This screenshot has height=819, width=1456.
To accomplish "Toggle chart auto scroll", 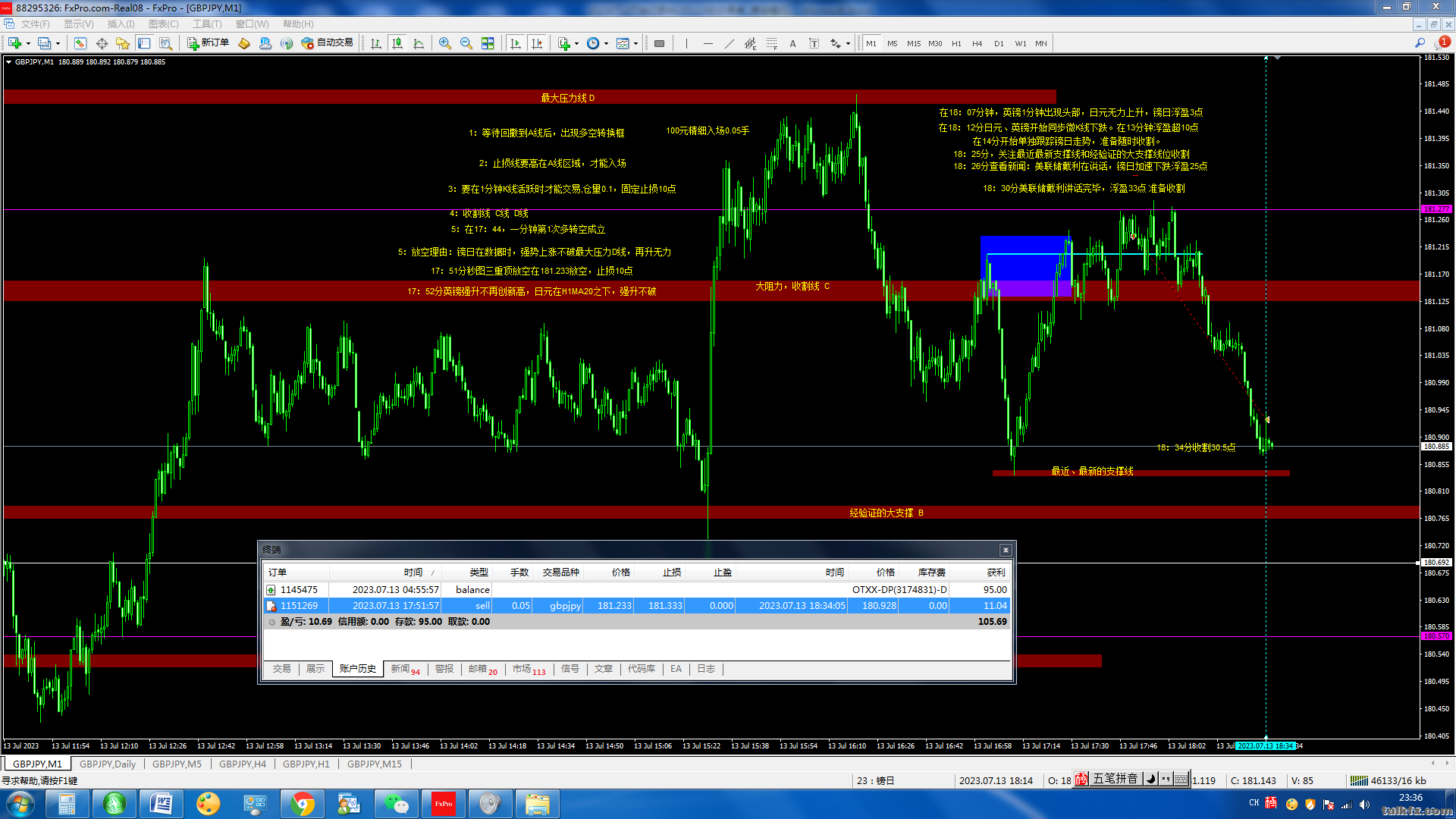I will click(x=516, y=43).
